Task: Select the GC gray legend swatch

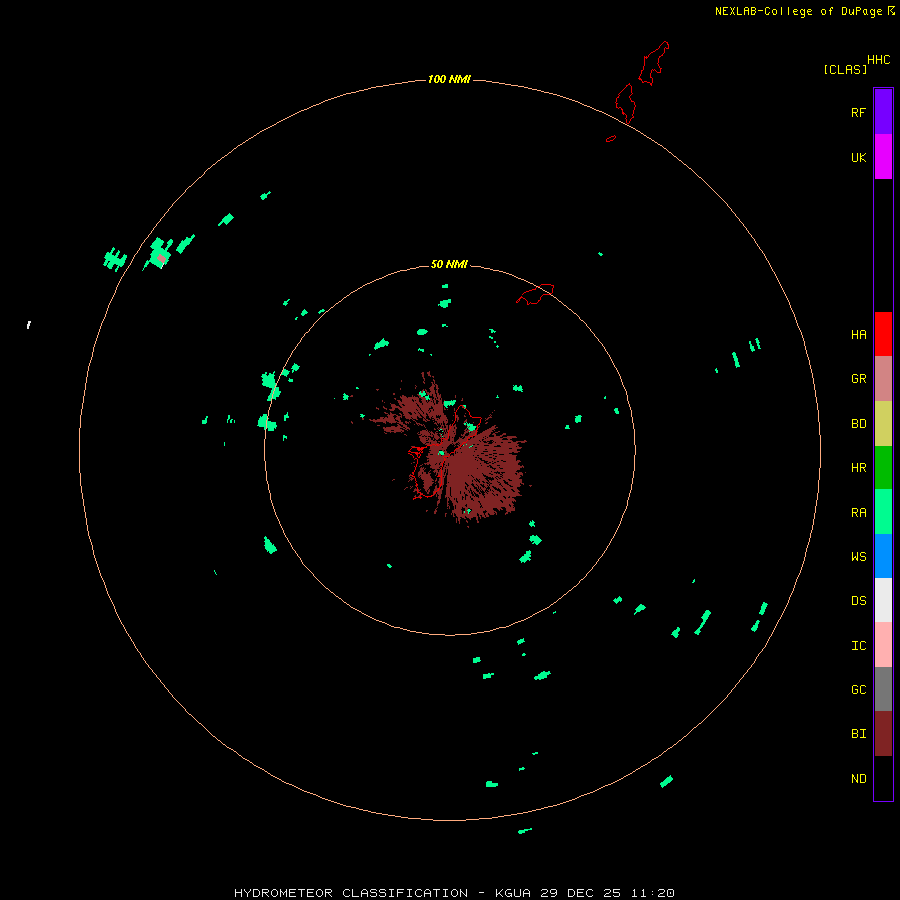Action: 883,689
